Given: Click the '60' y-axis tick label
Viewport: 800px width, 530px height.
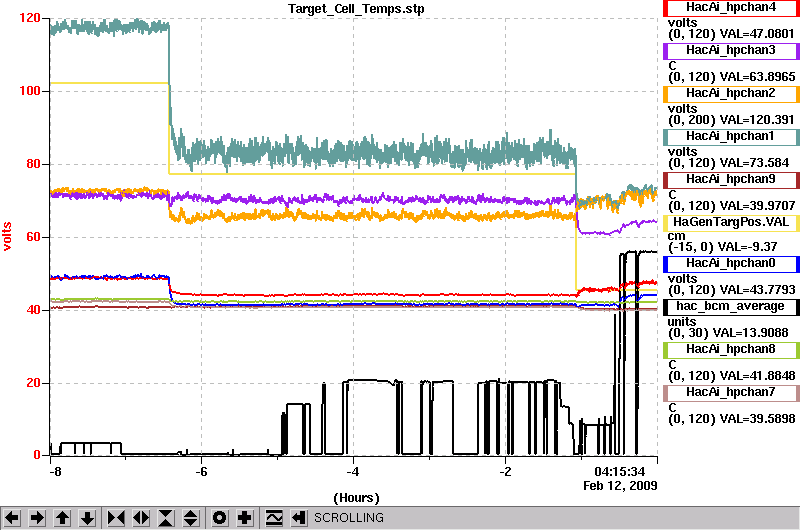Looking at the screenshot, I should pyautogui.click(x=33, y=237).
